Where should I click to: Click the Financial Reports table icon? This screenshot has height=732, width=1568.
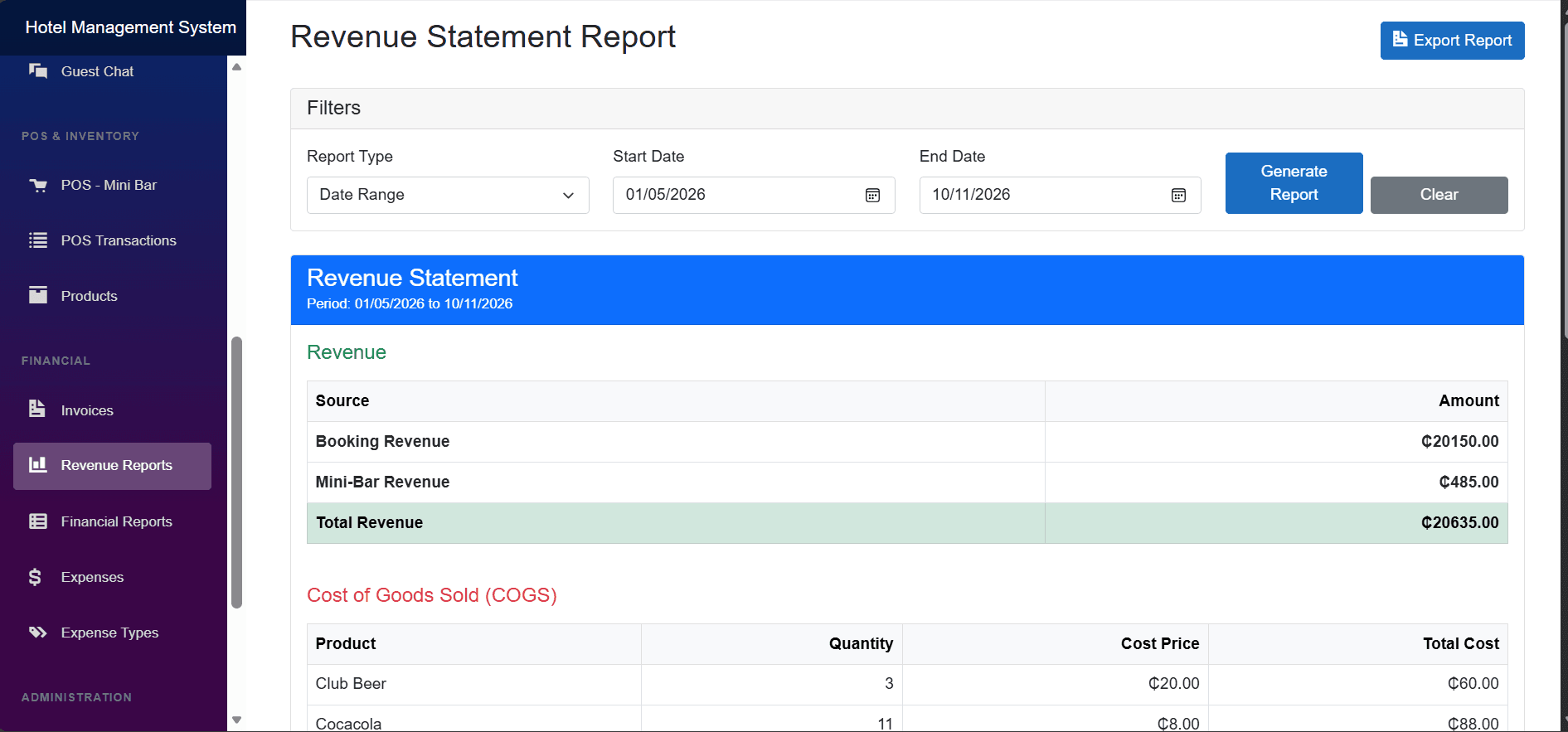38,521
